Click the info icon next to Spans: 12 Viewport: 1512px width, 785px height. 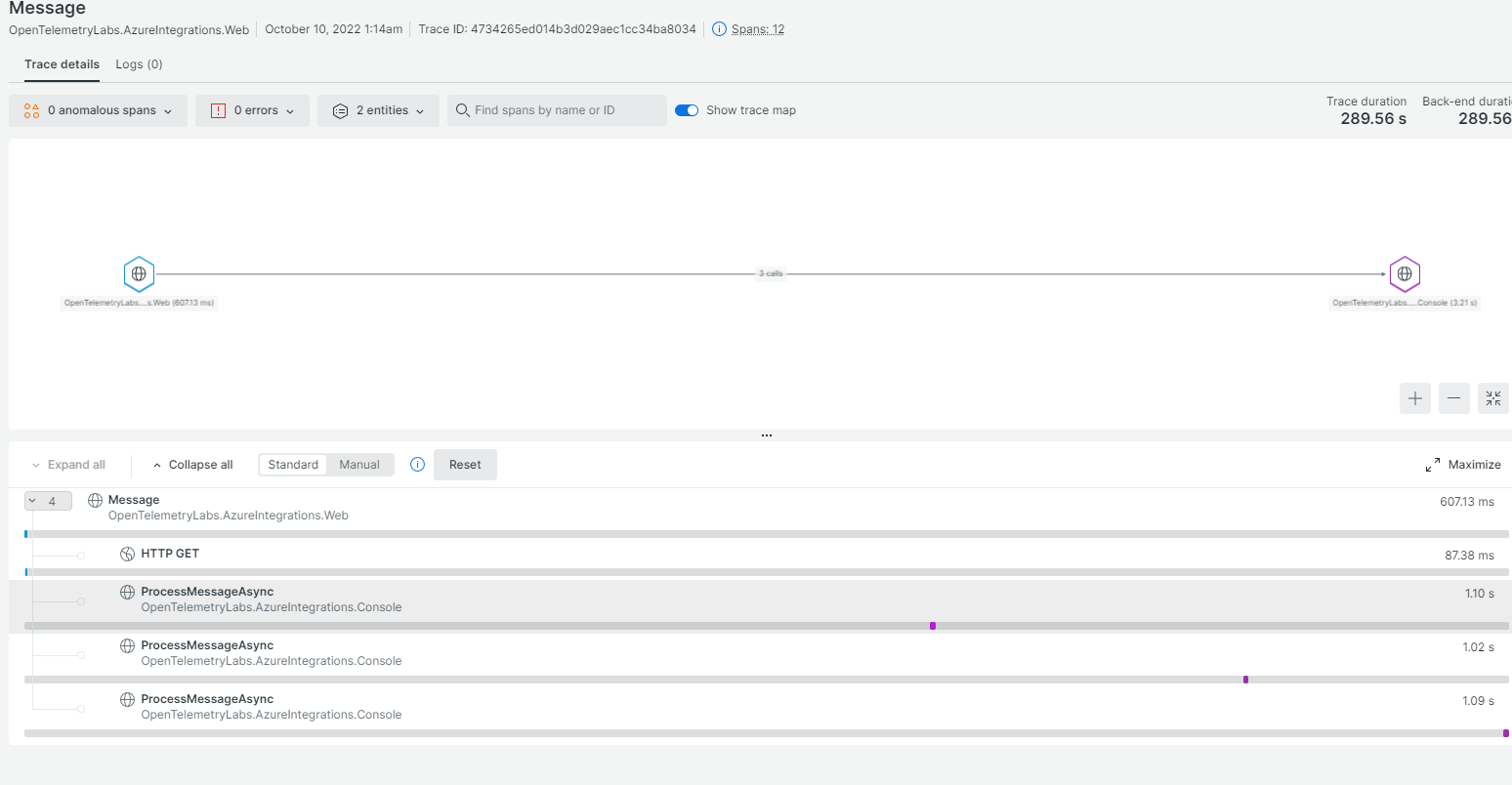click(720, 28)
